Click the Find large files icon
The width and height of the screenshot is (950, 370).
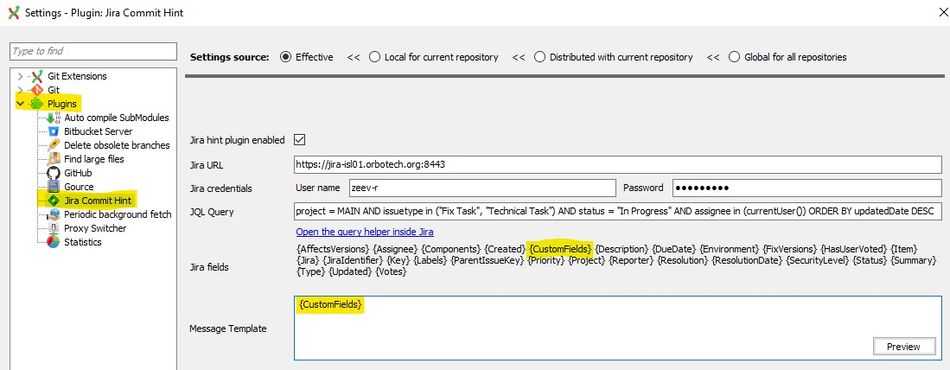pyautogui.click(x=54, y=159)
